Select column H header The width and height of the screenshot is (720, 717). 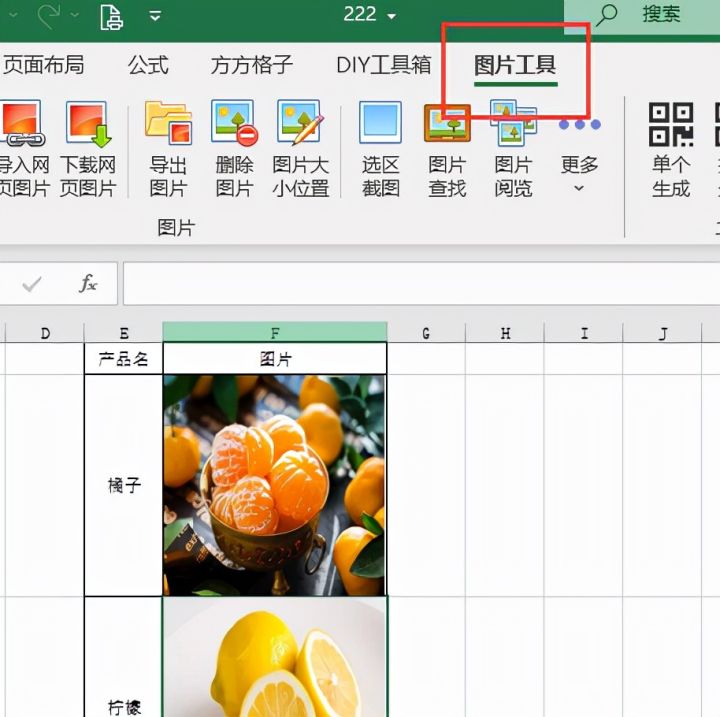(505, 333)
